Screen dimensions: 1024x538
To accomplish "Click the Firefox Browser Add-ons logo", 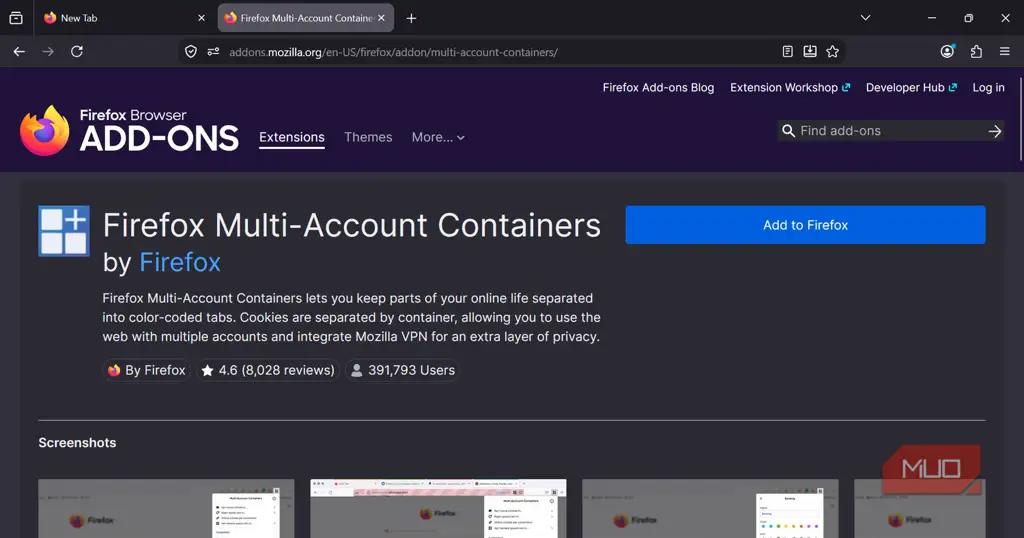I will pyautogui.click(x=129, y=131).
